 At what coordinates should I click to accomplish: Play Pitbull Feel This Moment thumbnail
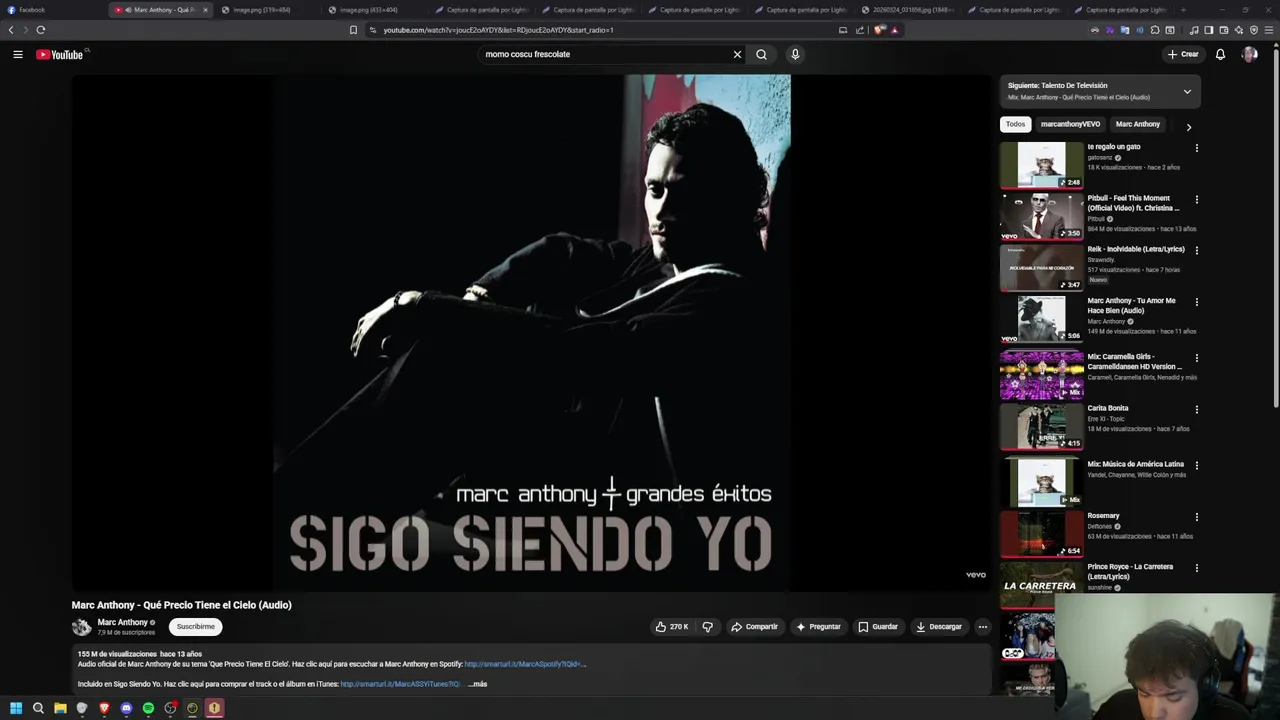pyautogui.click(x=1041, y=216)
